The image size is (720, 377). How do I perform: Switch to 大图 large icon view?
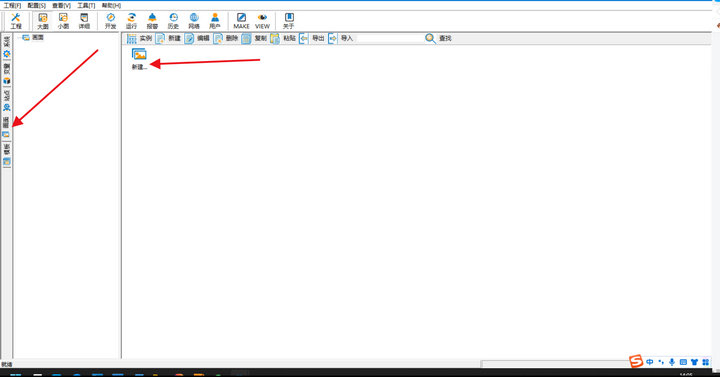pos(43,21)
